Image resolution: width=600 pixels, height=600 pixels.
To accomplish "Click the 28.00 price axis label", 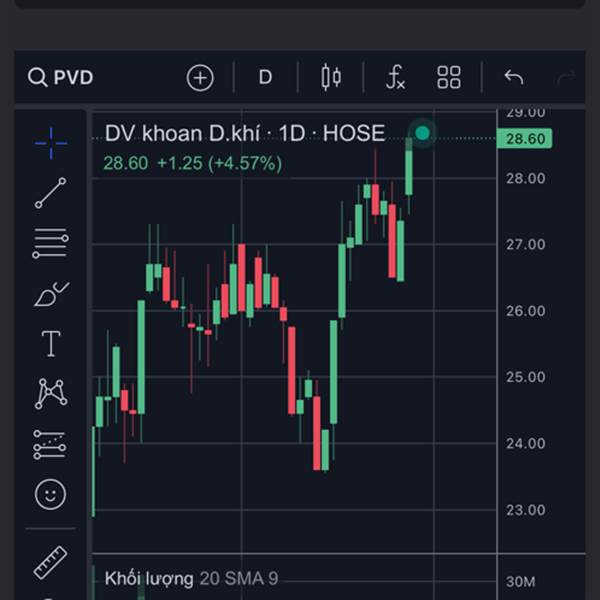I will coord(526,178).
